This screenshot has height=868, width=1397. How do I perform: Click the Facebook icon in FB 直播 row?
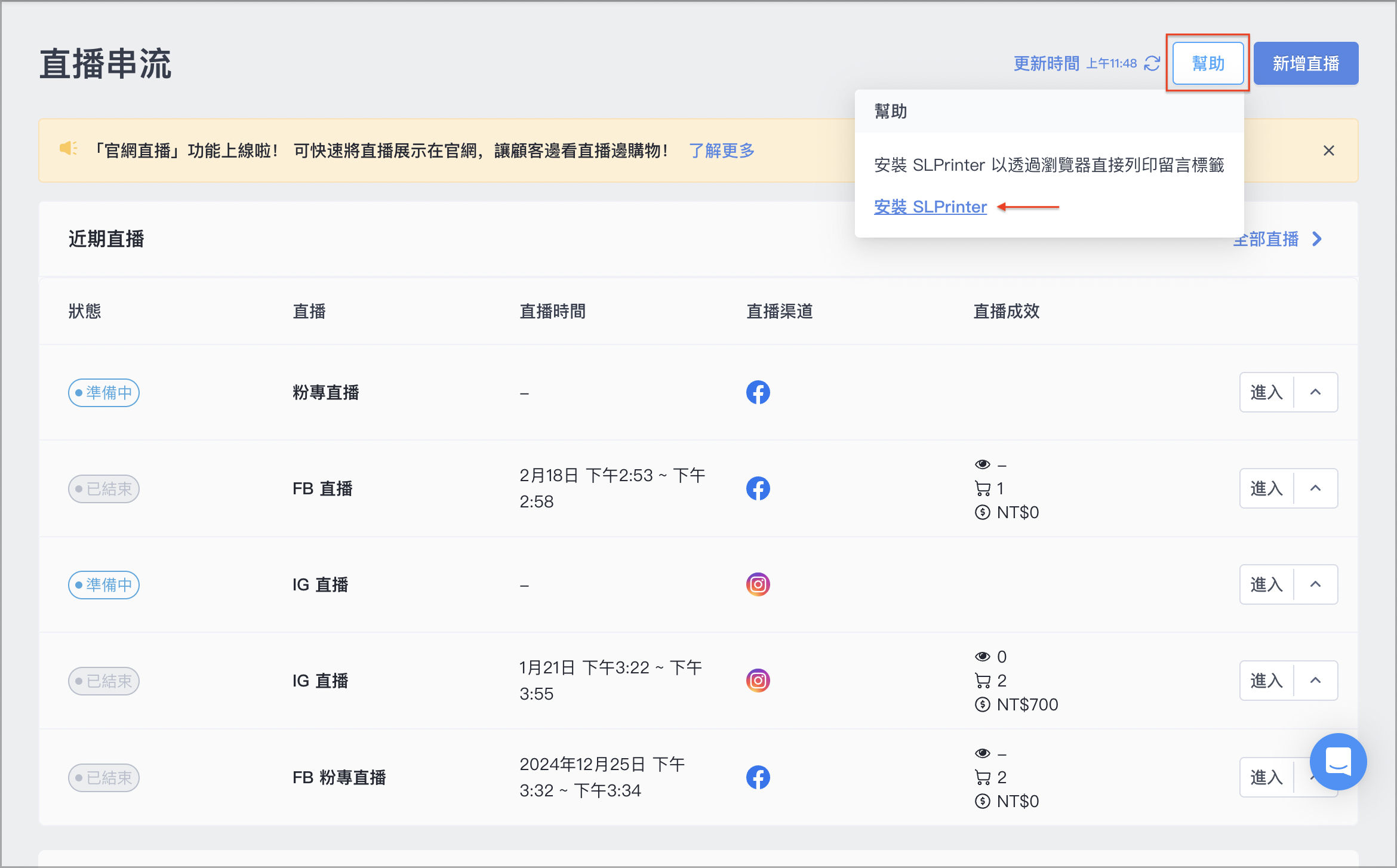pos(758,488)
